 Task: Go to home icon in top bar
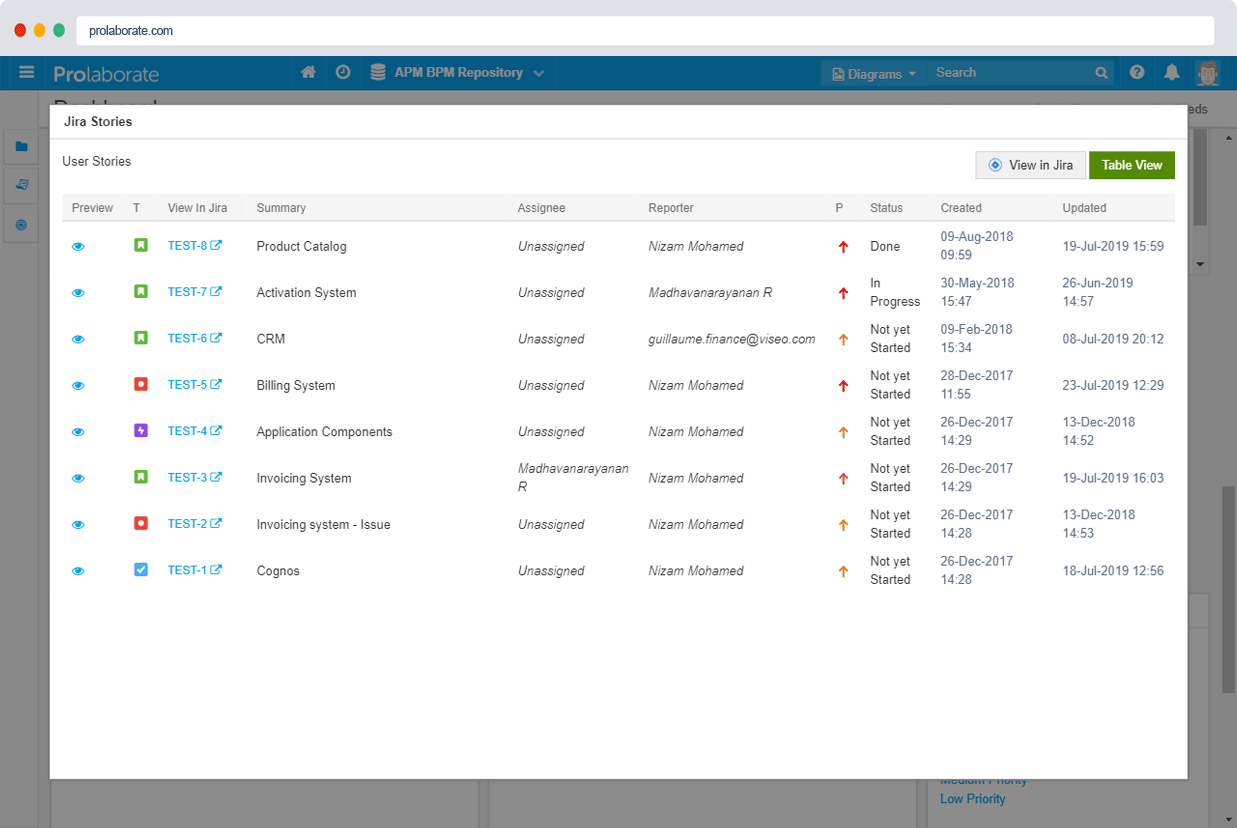(x=309, y=72)
